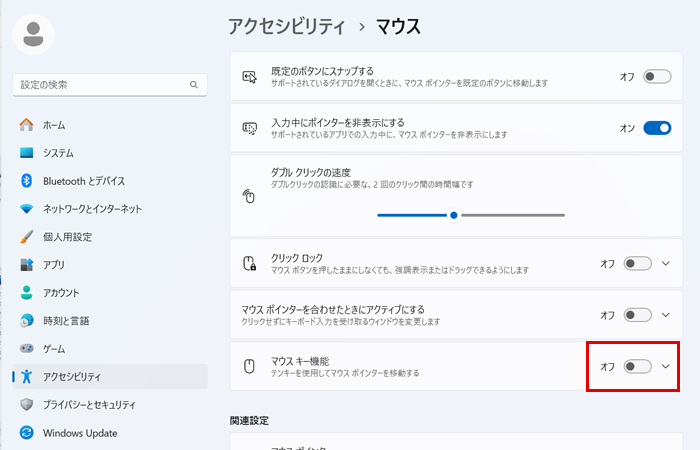700x450 pixels.
Task: Turn off 入力中にポインターを非表示にする toggle
Action: point(657,128)
